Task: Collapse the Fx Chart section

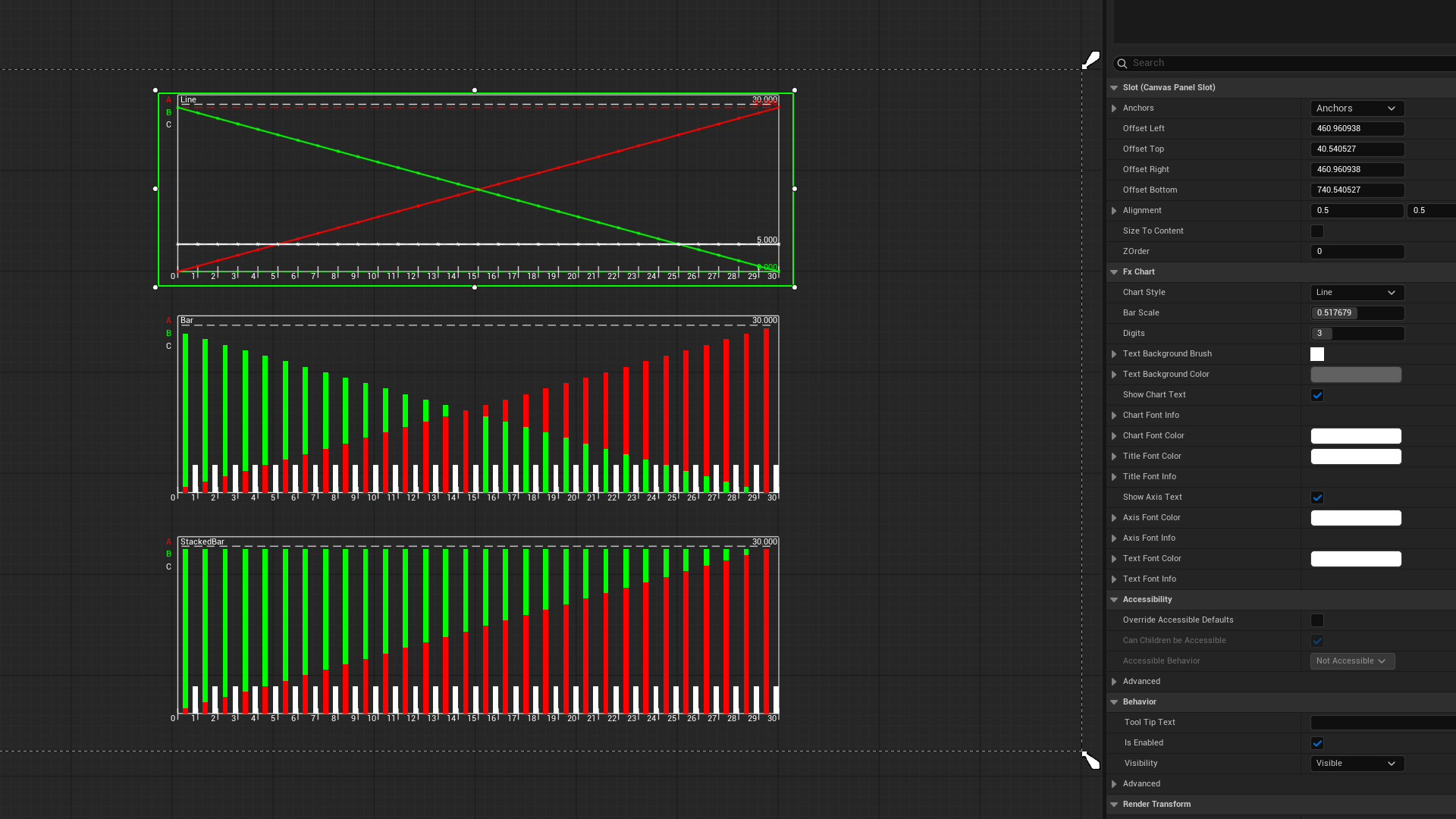Action: point(1114,272)
